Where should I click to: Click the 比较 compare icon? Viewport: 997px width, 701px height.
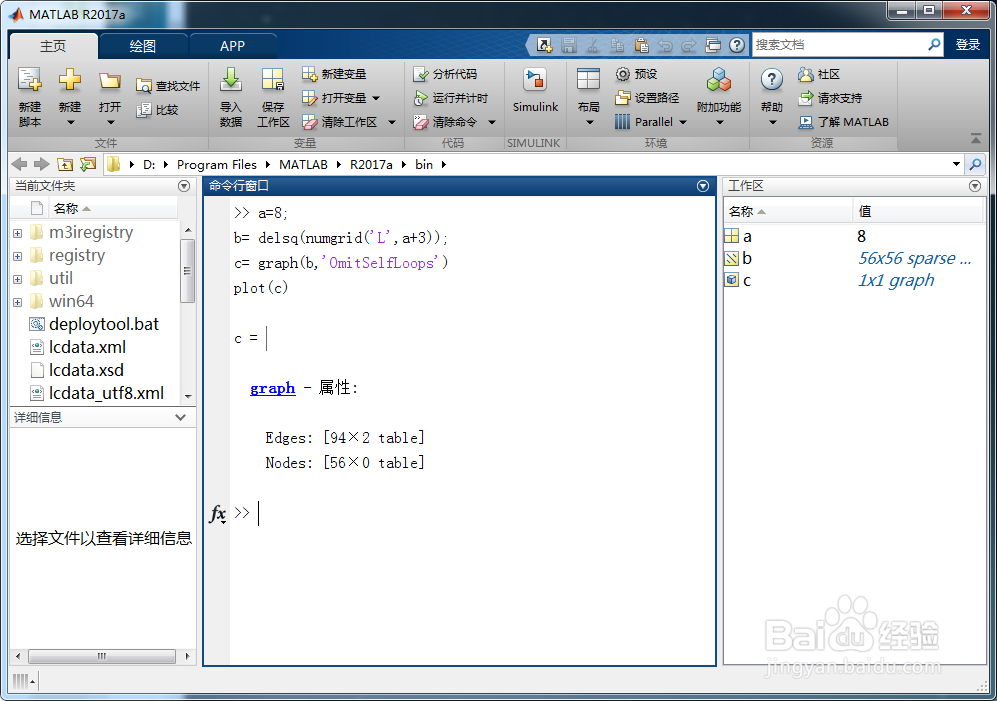pyautogui.click(x=144, y=110)
